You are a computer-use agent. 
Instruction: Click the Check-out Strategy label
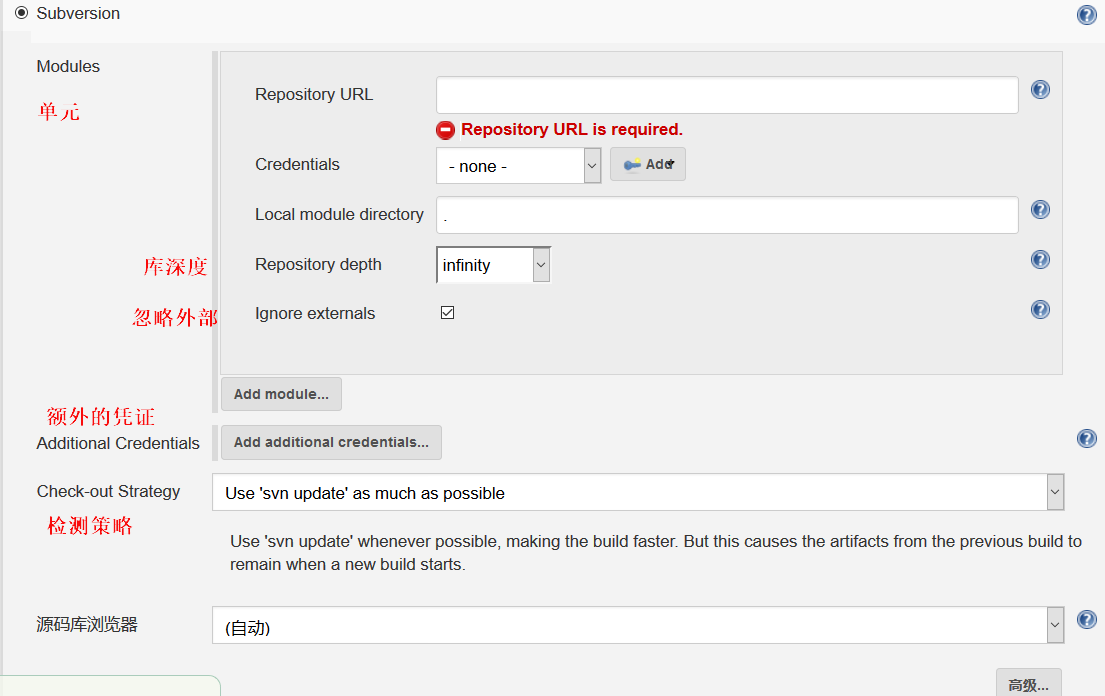[x=109, y=491]
